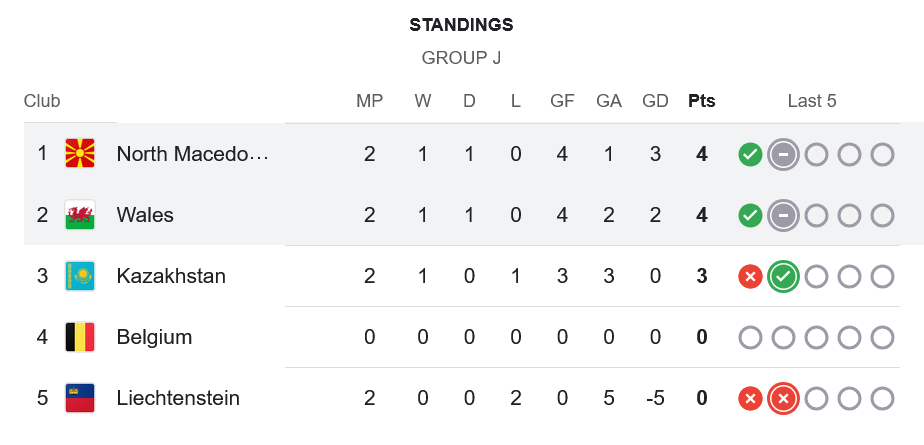Click the North Macedonia flag icon
This screenshot has height=445, width=924.
click(x=80, y=154)
